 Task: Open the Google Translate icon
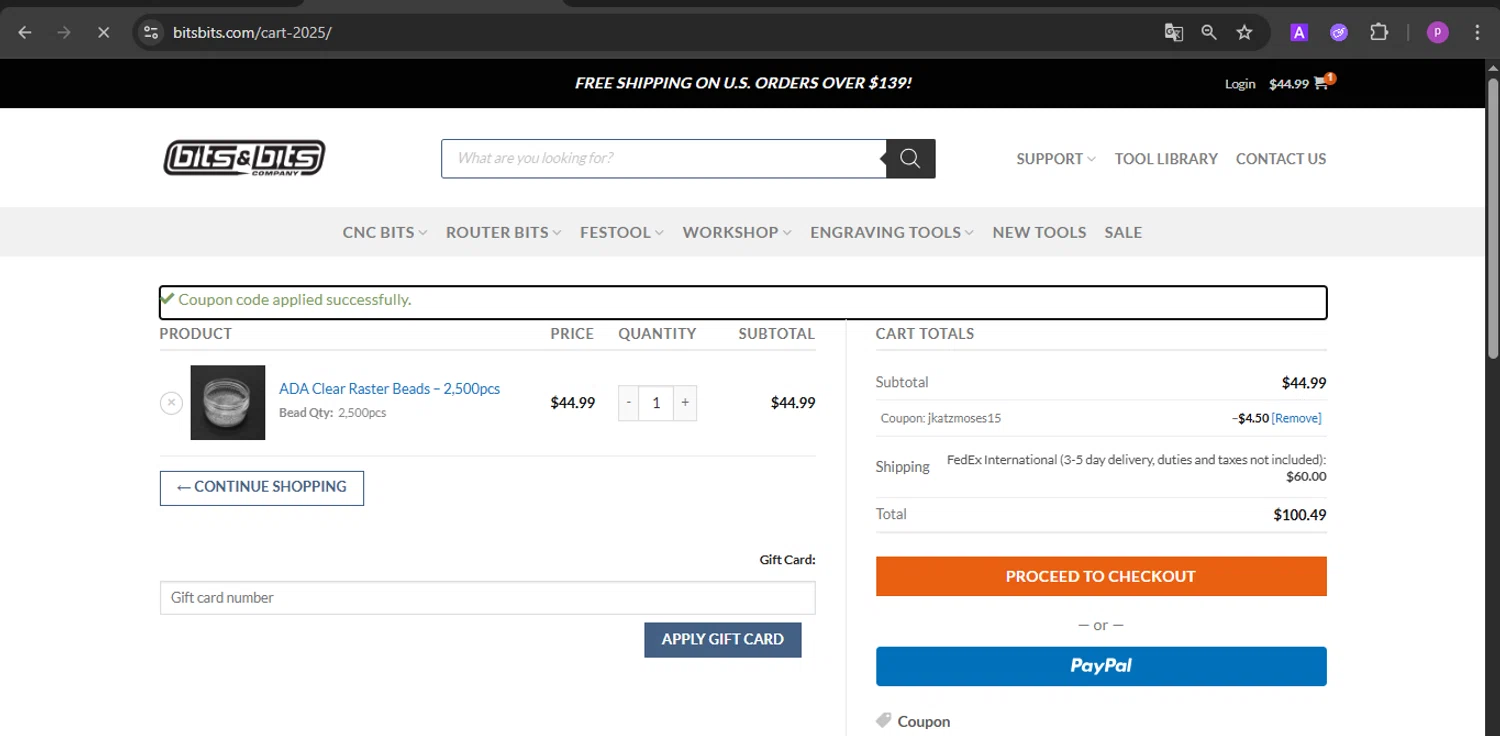pyautogui.click(x=1174, y=32)
